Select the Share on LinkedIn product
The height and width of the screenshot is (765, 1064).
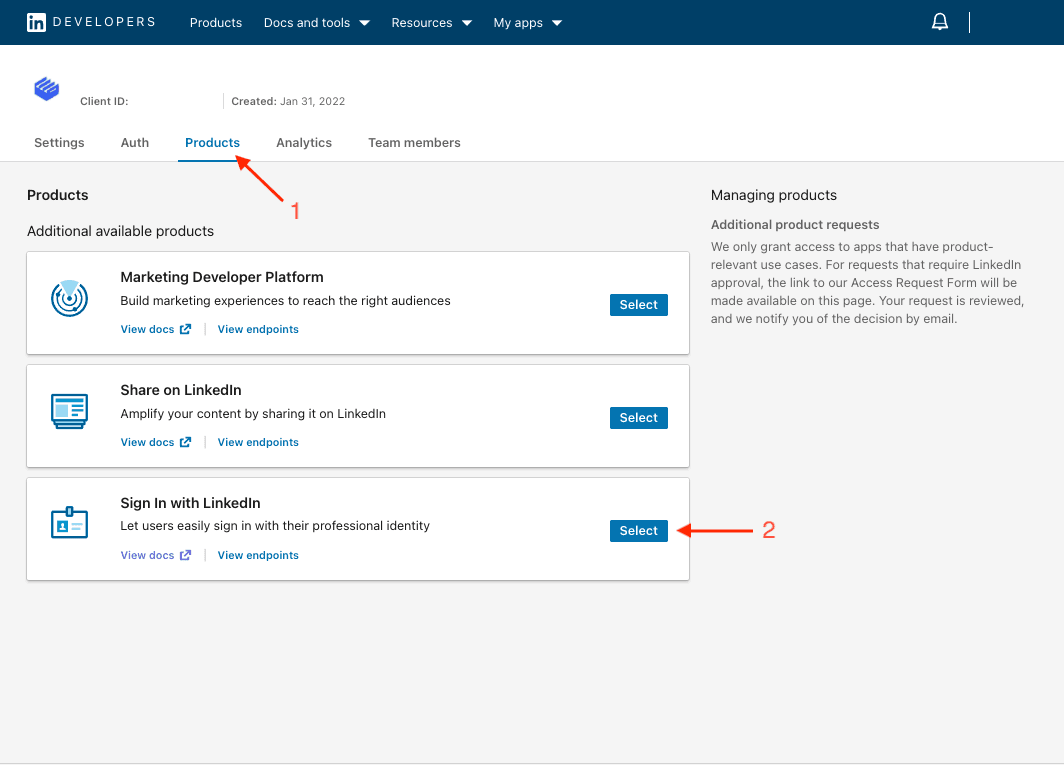[638, 417]
